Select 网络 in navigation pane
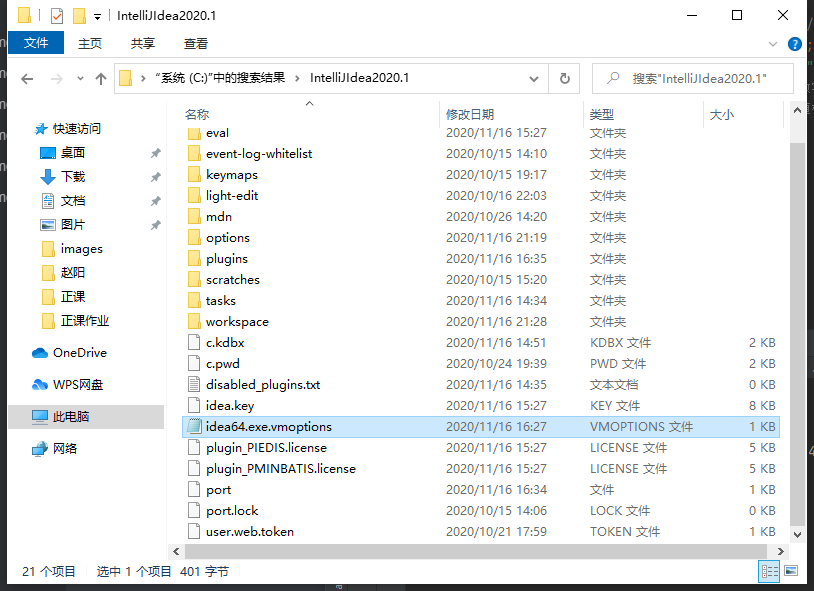The width and height of the screenshot is (814, 591). coord(64,449)
